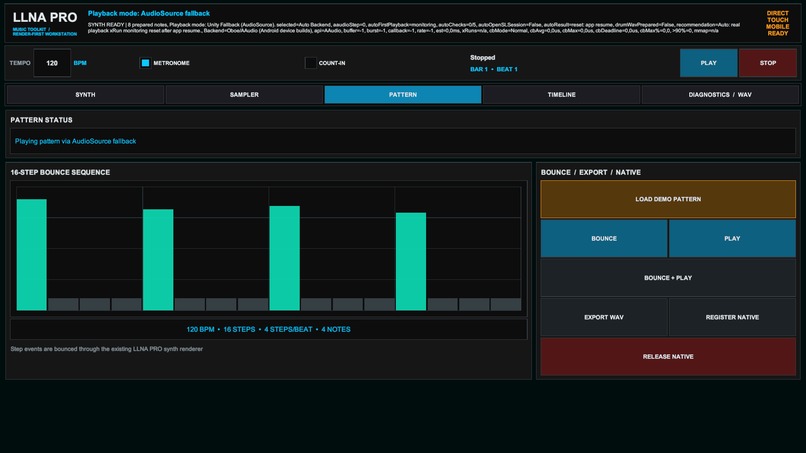Click the LLNA PRO logo
The width and height of the screenshot is (806, 453).
(45, 17)
